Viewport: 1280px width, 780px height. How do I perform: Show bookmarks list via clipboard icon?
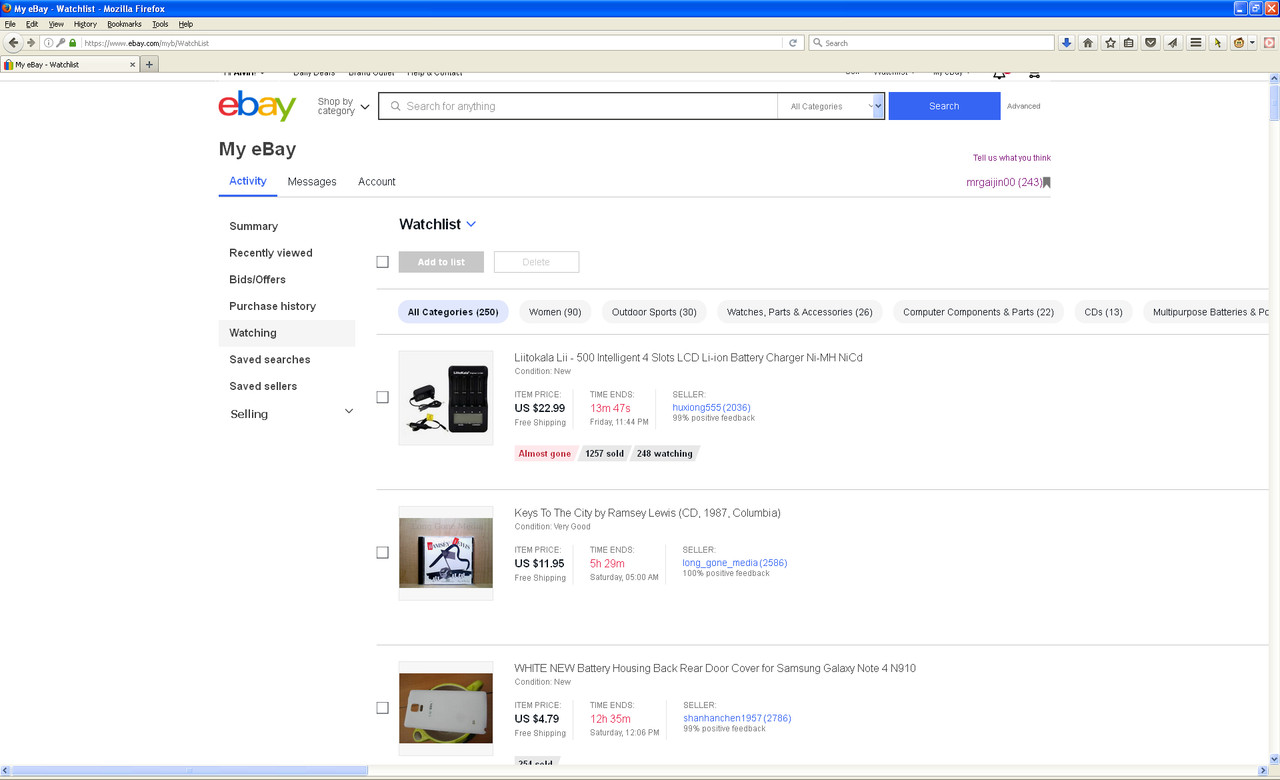(x=1129, y=43)
